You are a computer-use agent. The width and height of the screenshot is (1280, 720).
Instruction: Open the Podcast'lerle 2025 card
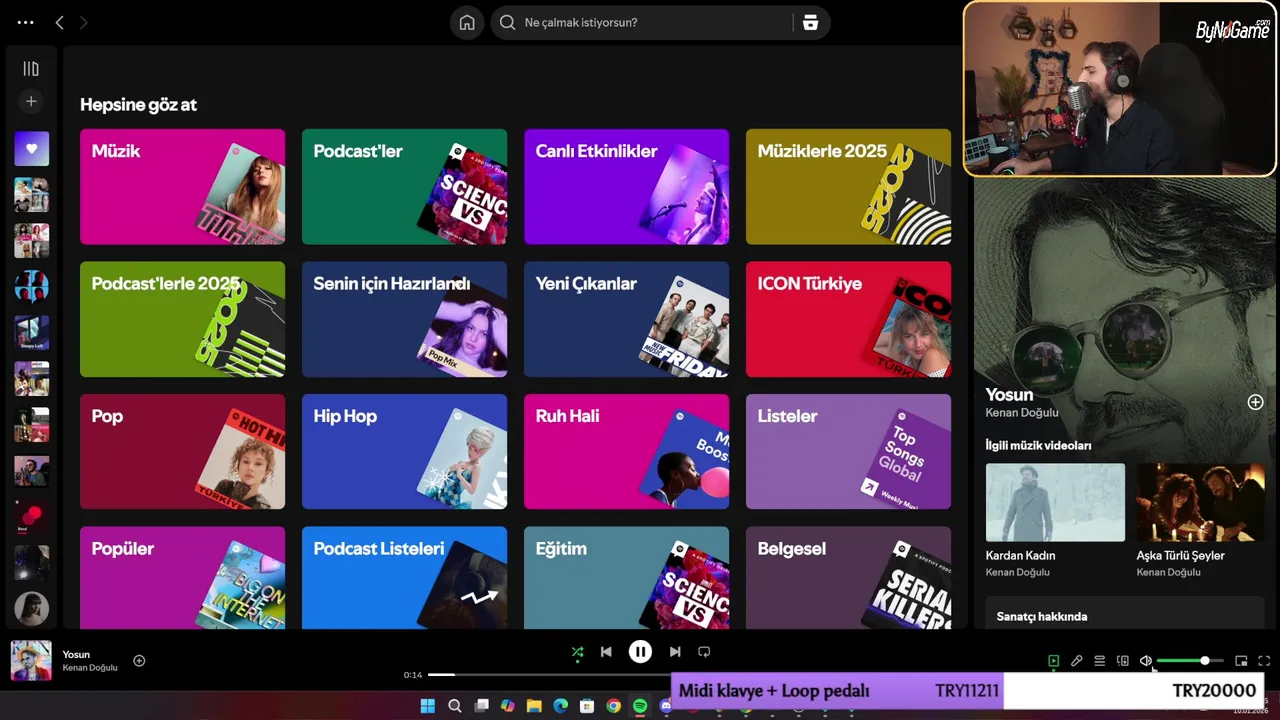point(182,319)
